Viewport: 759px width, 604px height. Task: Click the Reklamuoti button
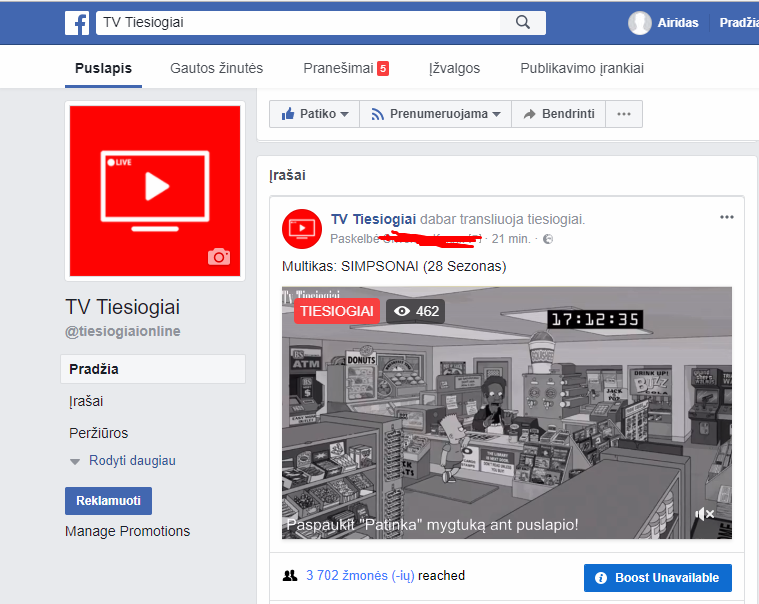coord(108,501)
